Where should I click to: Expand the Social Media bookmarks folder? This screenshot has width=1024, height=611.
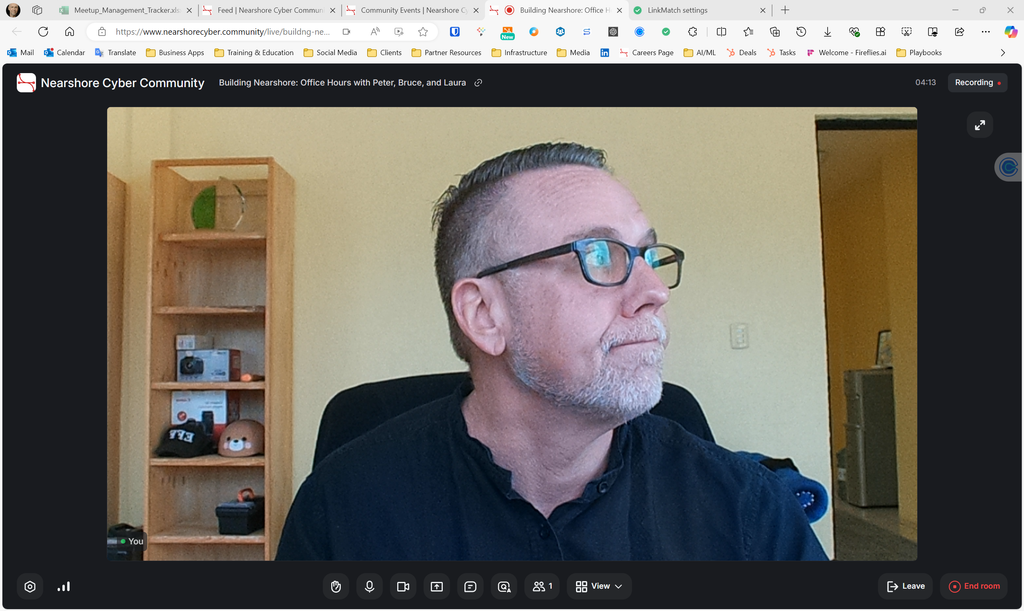[x=330, y=53]
